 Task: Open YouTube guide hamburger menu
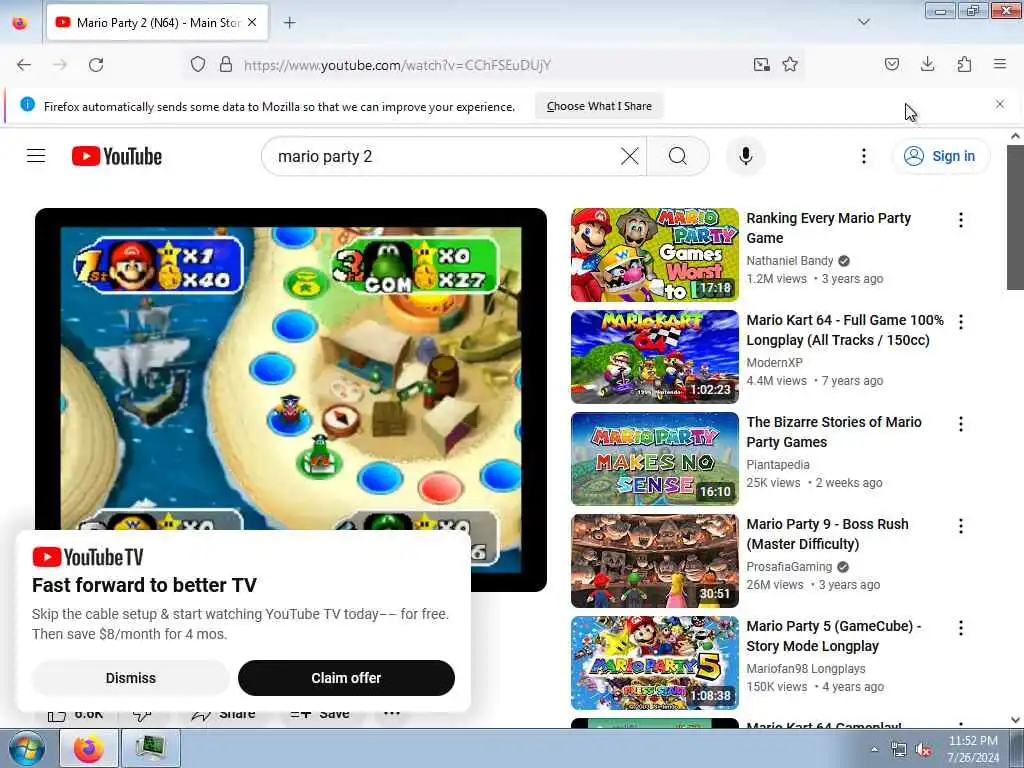click(x=36, y=156)
